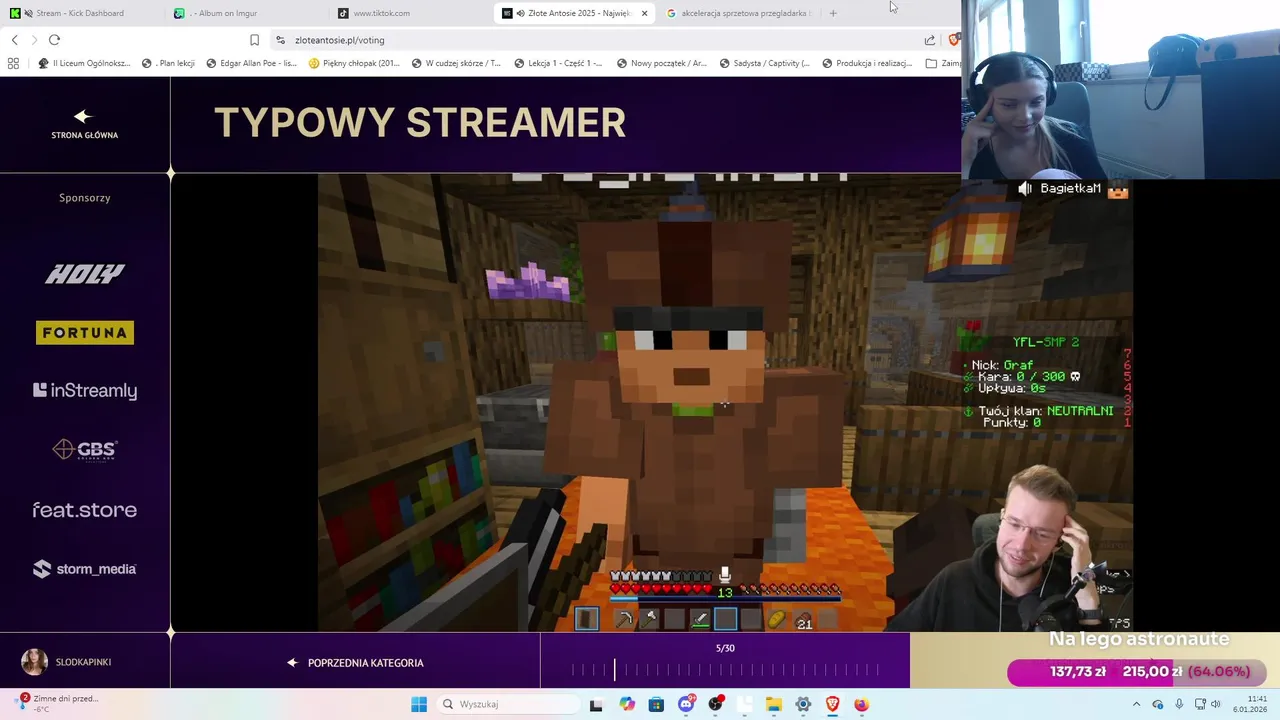Screen dimensions: 1280x720
Task: Open Lekcja 1 - Część 1 bookmark
Action: click(558, 63)
